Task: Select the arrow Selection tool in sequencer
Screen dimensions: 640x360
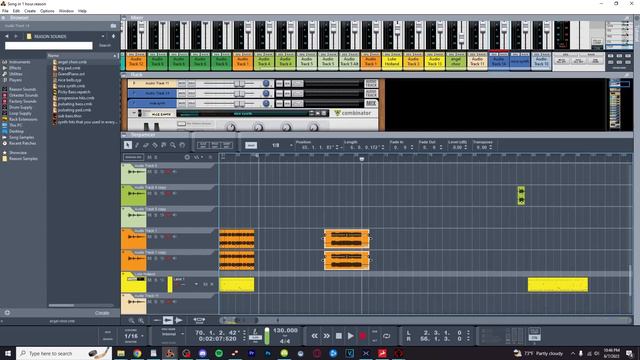Action: (x=127, y=145)
